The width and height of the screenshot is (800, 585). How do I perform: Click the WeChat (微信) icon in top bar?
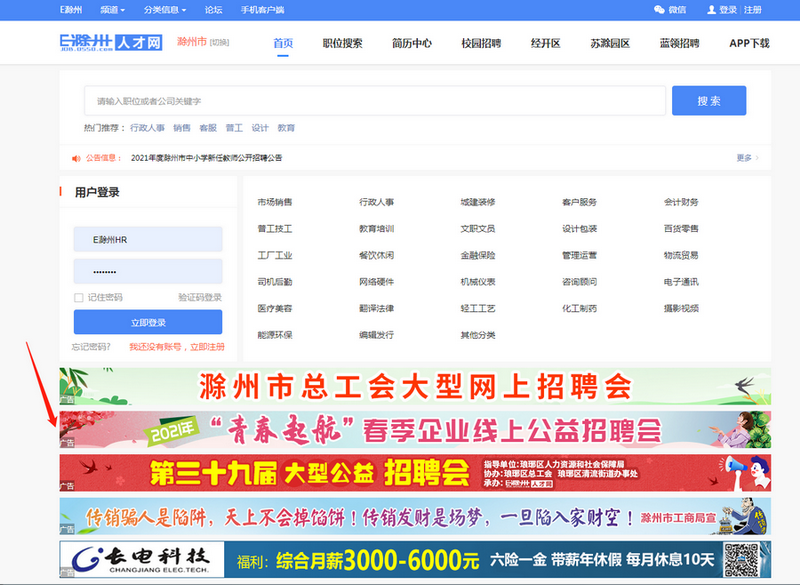659,9
